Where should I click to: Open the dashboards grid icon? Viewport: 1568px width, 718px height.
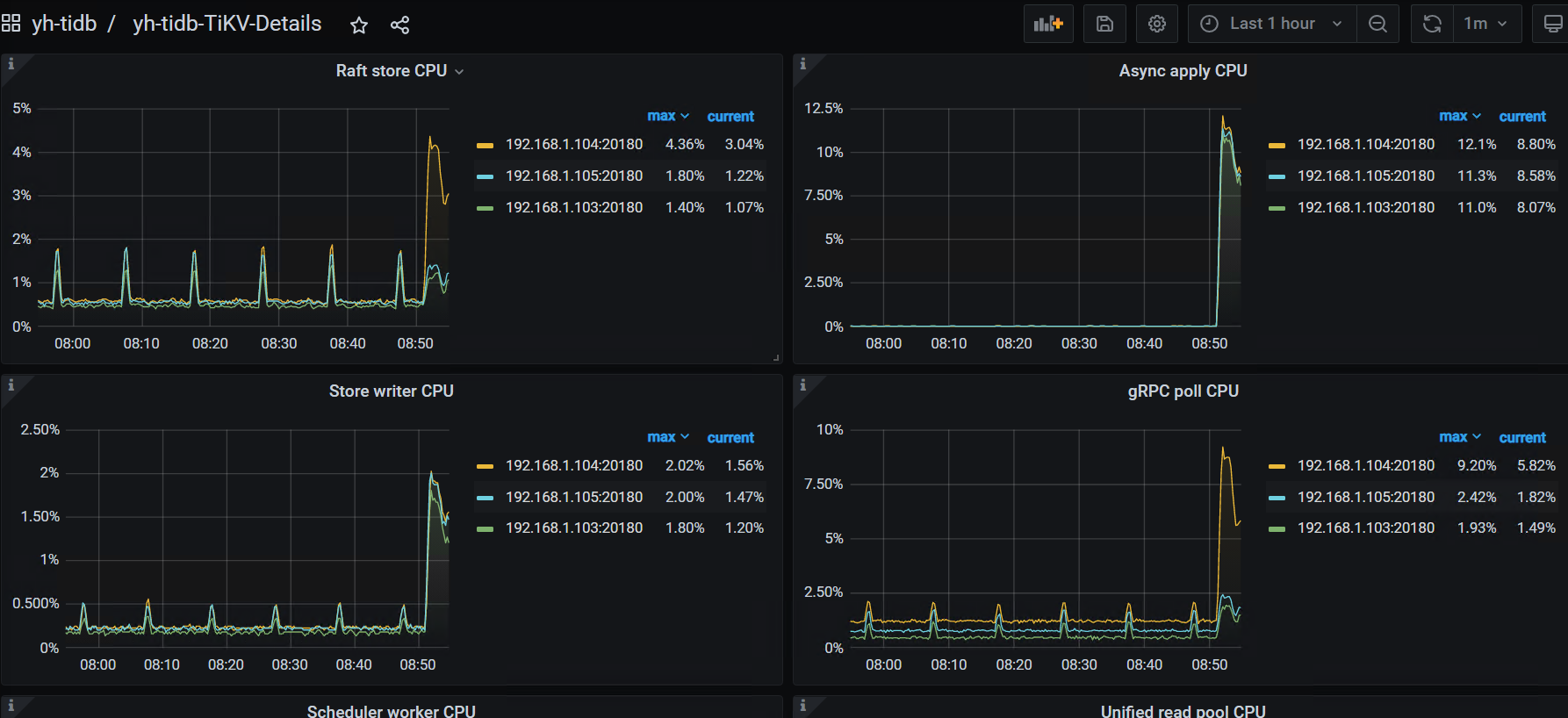click(11, 23)
